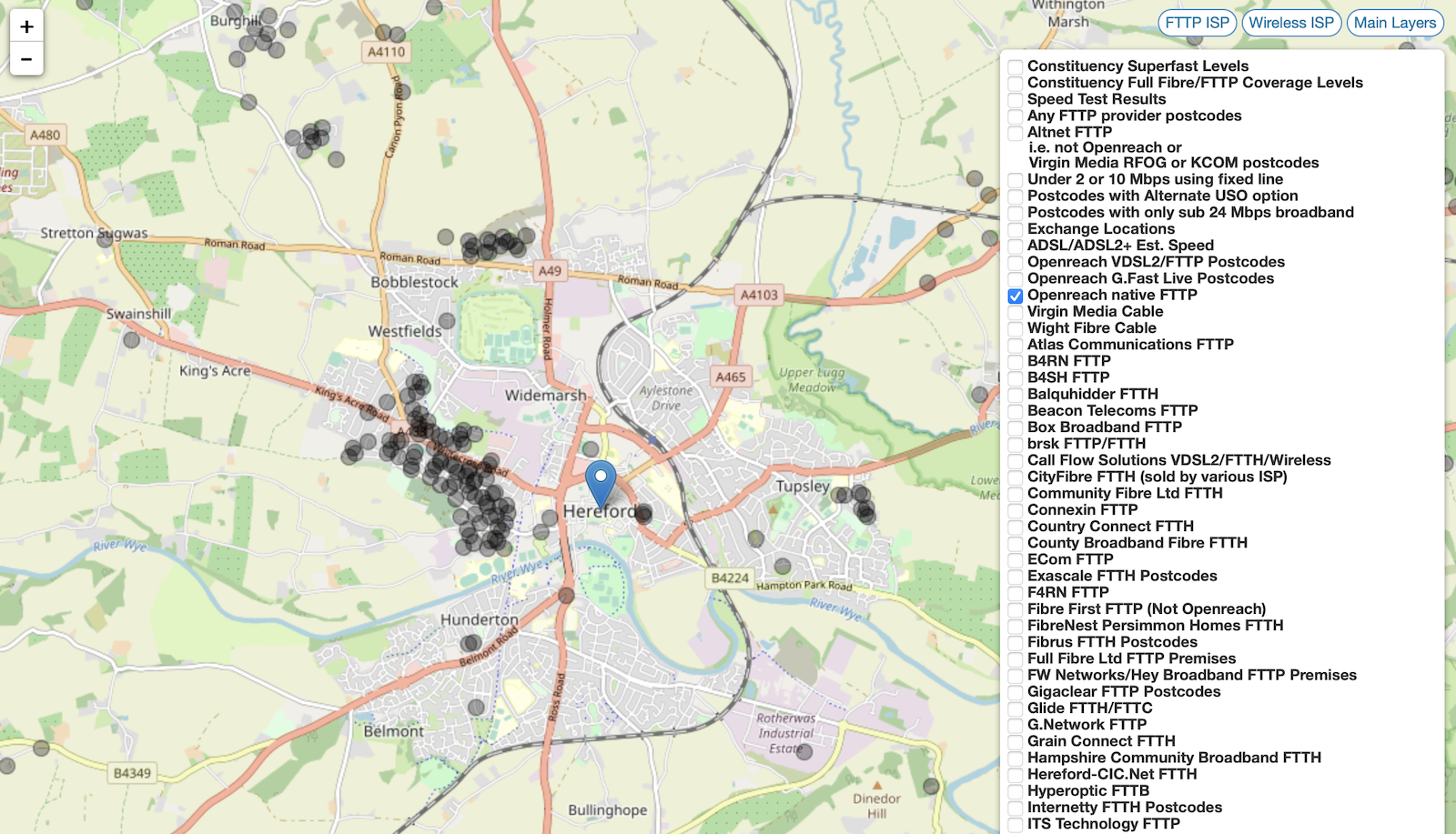Show Constituency Superfast Levels
Screen dimensions: 1456x834
(1016, 65)
